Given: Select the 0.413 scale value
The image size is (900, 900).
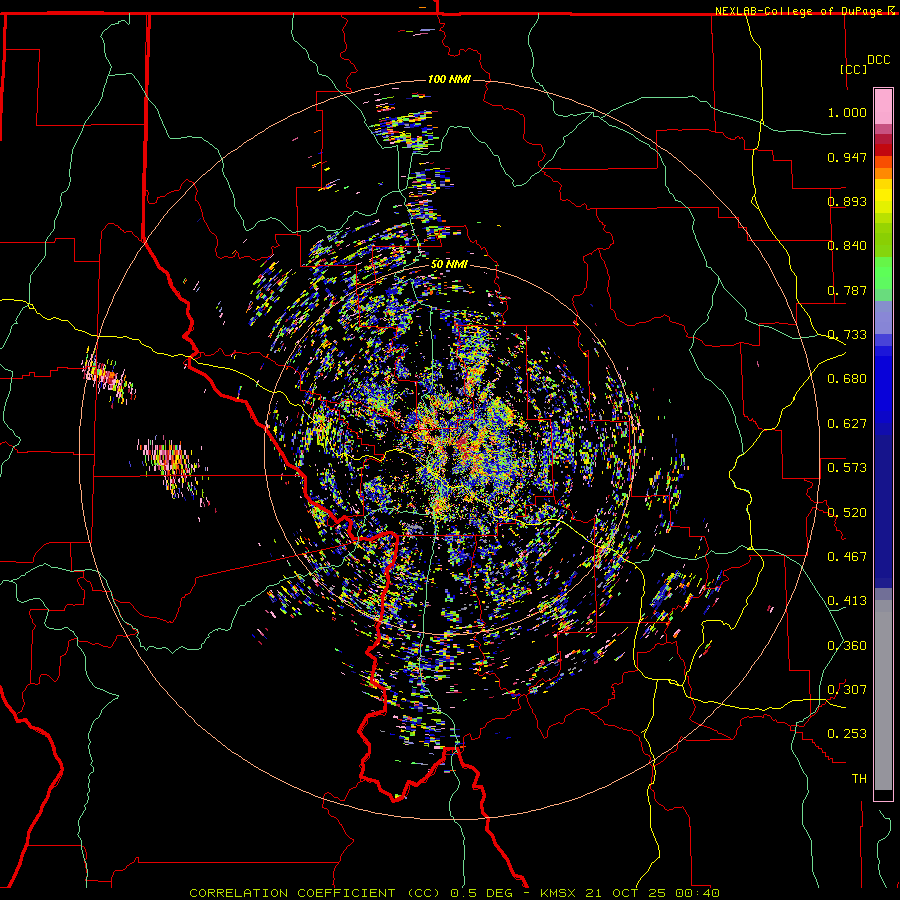Looking at the screenshot, I should tap(847, 601).
